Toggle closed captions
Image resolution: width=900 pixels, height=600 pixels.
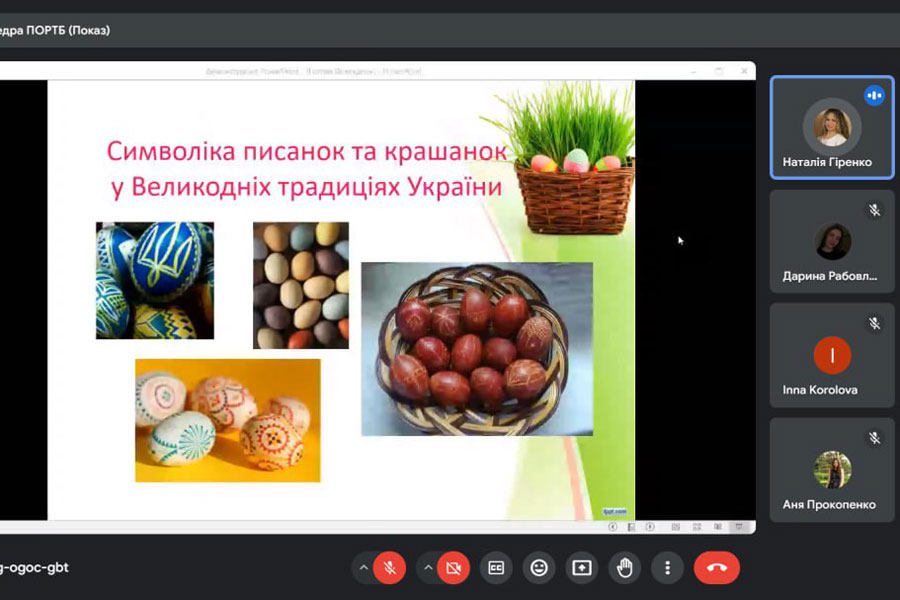pos(496,568)
